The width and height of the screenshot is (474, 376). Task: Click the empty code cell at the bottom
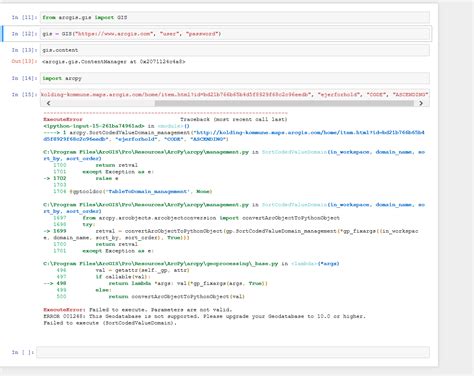[233, 352]
